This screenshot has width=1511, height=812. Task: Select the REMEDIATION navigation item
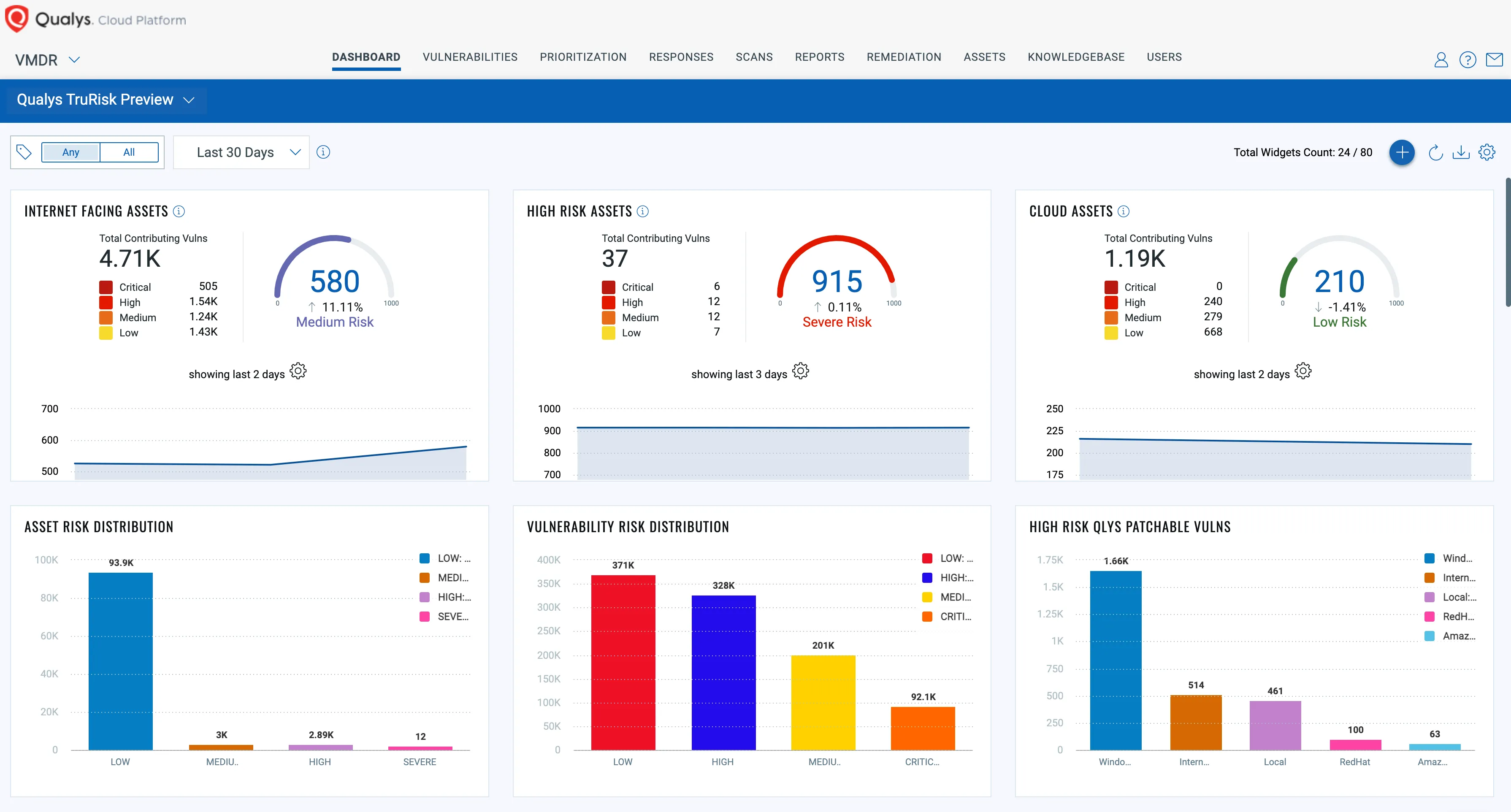904,57
